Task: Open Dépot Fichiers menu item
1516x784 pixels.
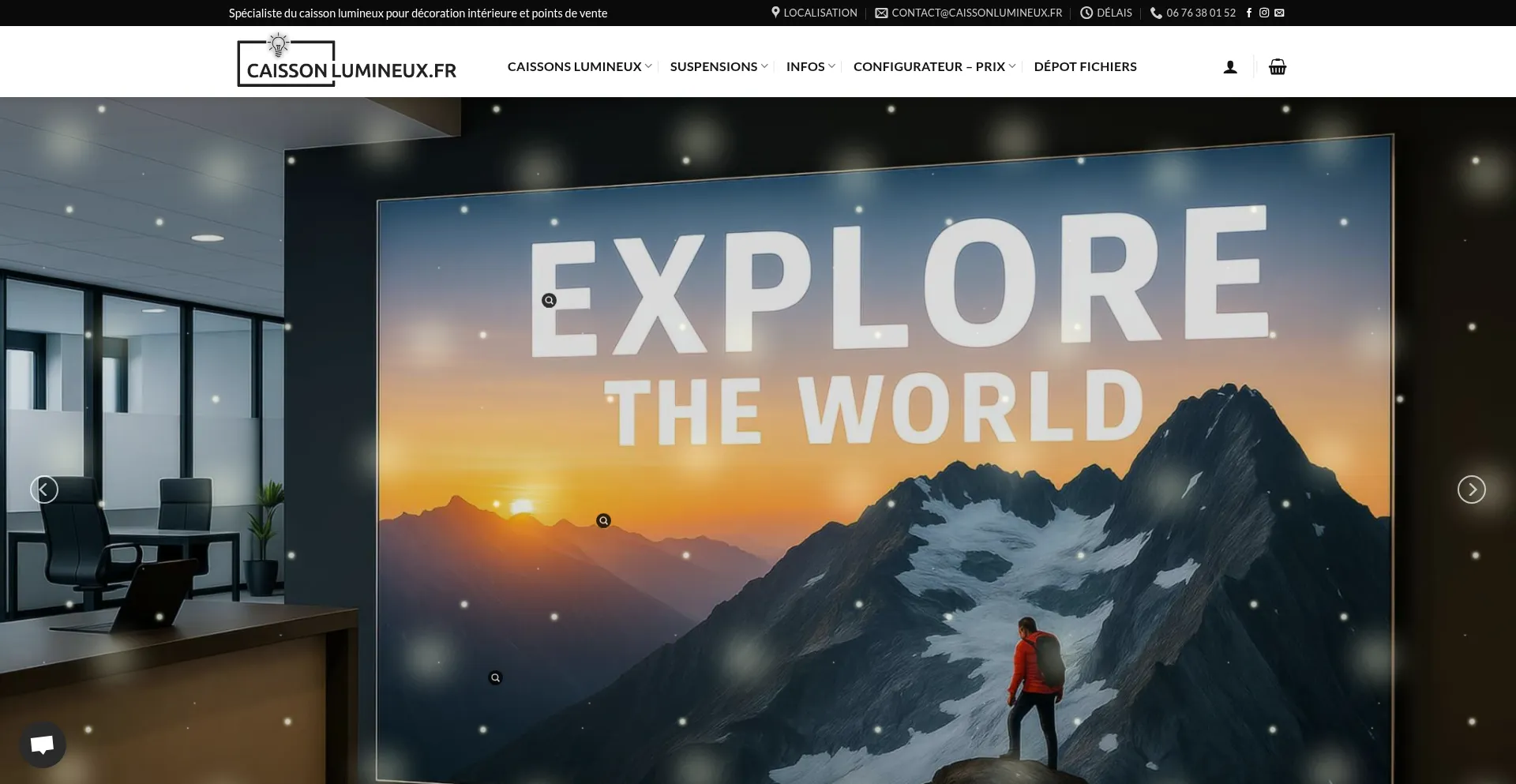Action: click(x=1086, y=67)
